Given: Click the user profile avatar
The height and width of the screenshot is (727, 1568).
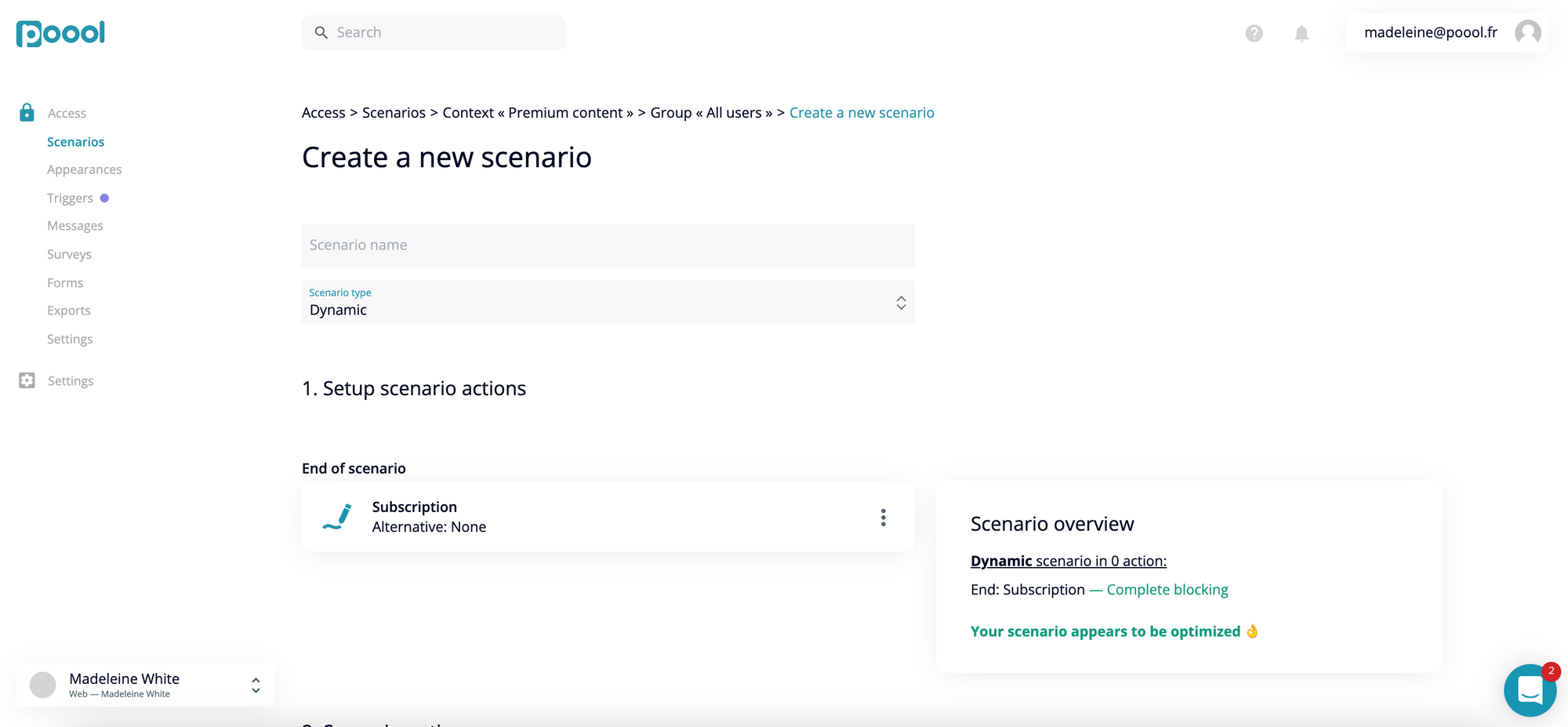Looking at the screenshot, I should point(1526,33).
